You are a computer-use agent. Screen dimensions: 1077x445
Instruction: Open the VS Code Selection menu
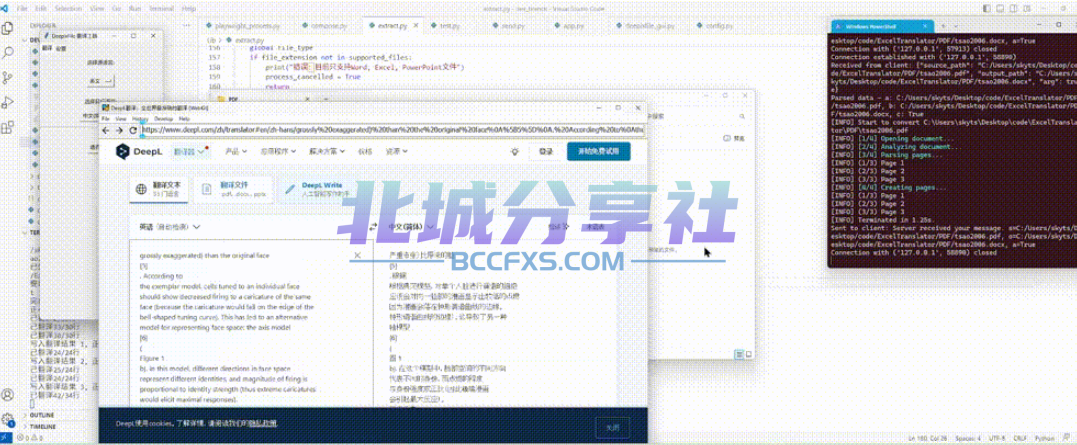[x=67, y=8]
